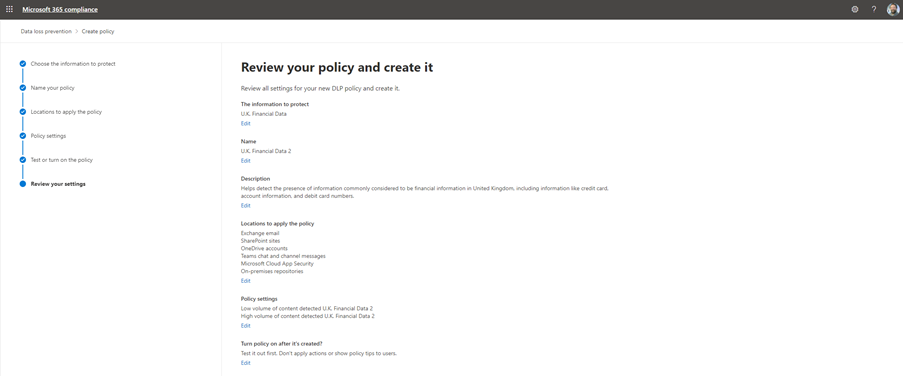This screenshot has height=376, width=903.
Task: Edit the policy Description
Action: (245, 206)
